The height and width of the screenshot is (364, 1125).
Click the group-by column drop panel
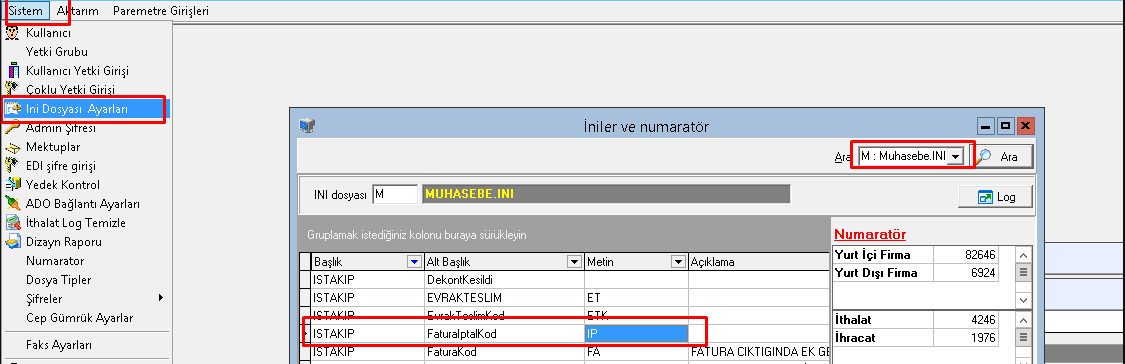563,235
